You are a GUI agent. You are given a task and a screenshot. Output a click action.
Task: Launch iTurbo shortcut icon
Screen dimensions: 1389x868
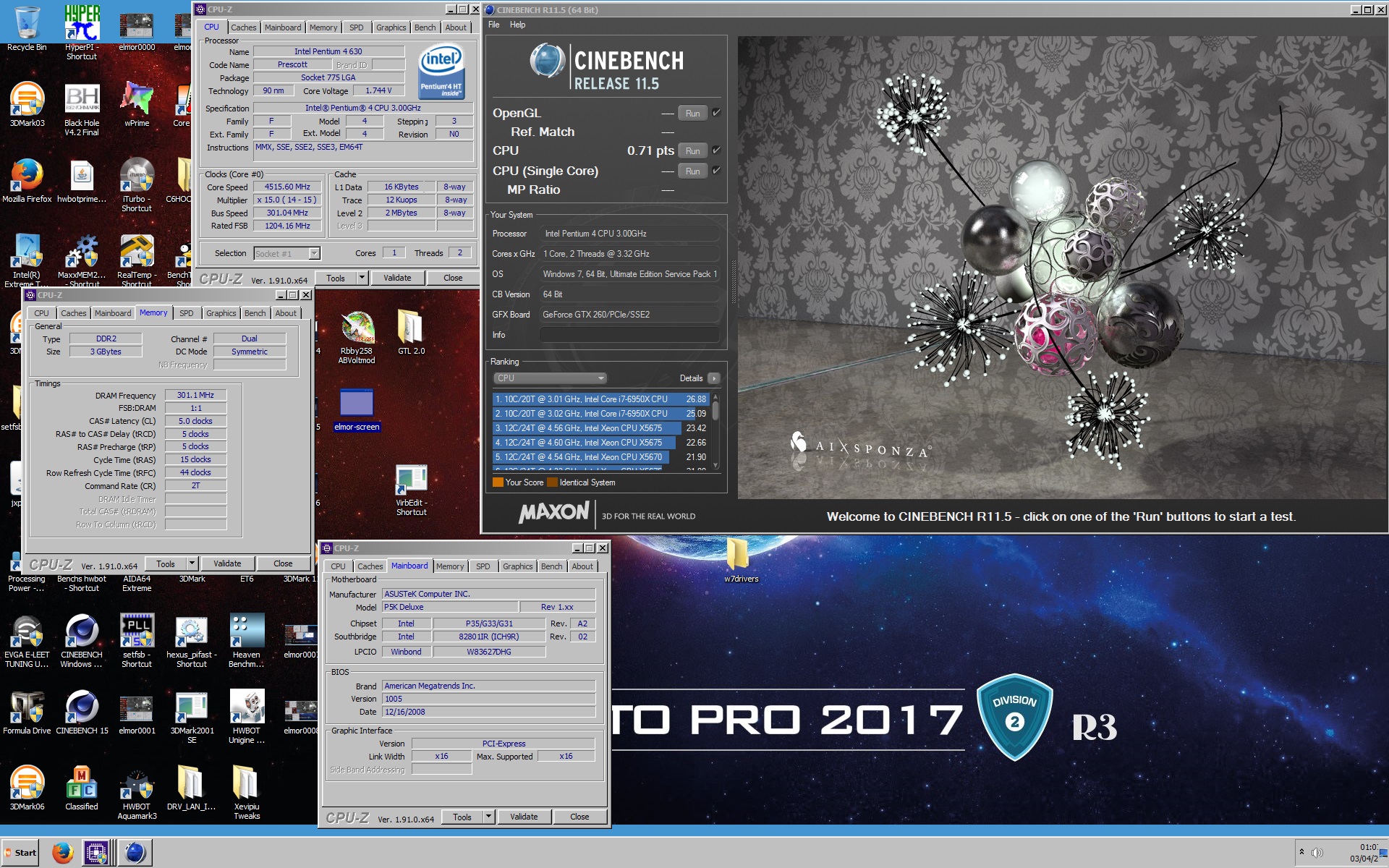point(137,185)
